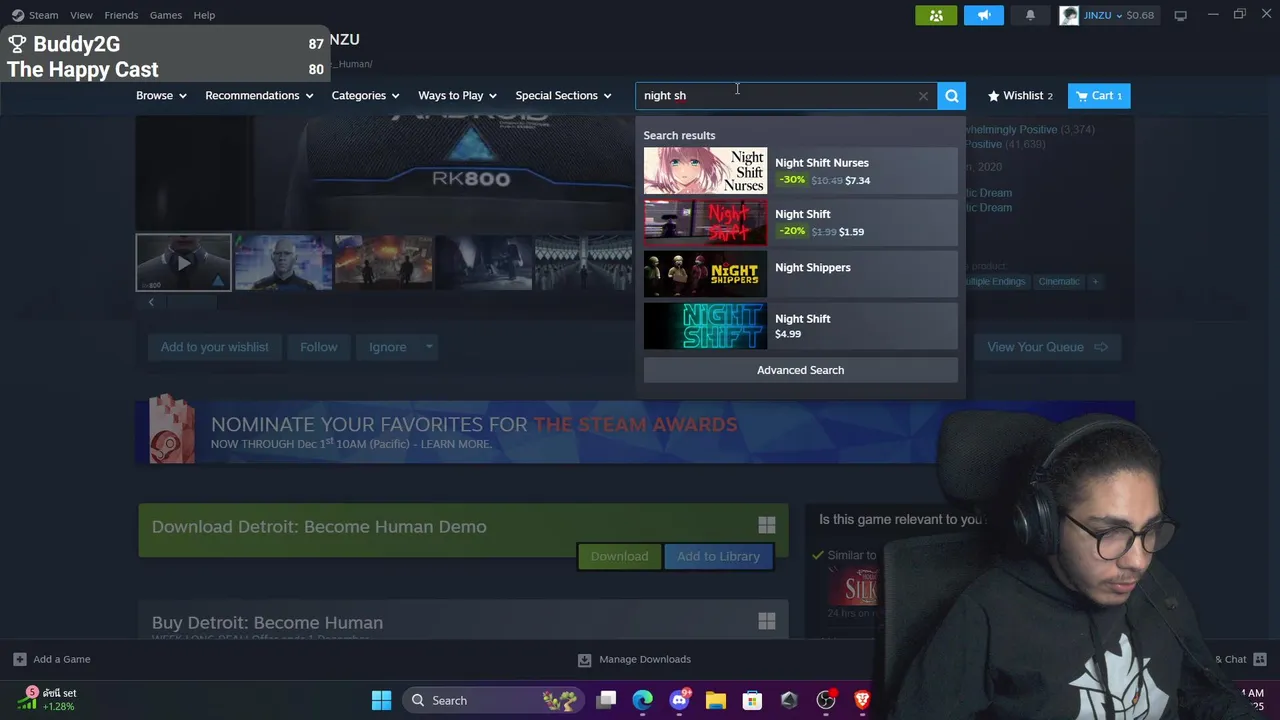Select Night Shift Nurses search result
This screenshot has height=720, width=1280.
coord(800,171)
